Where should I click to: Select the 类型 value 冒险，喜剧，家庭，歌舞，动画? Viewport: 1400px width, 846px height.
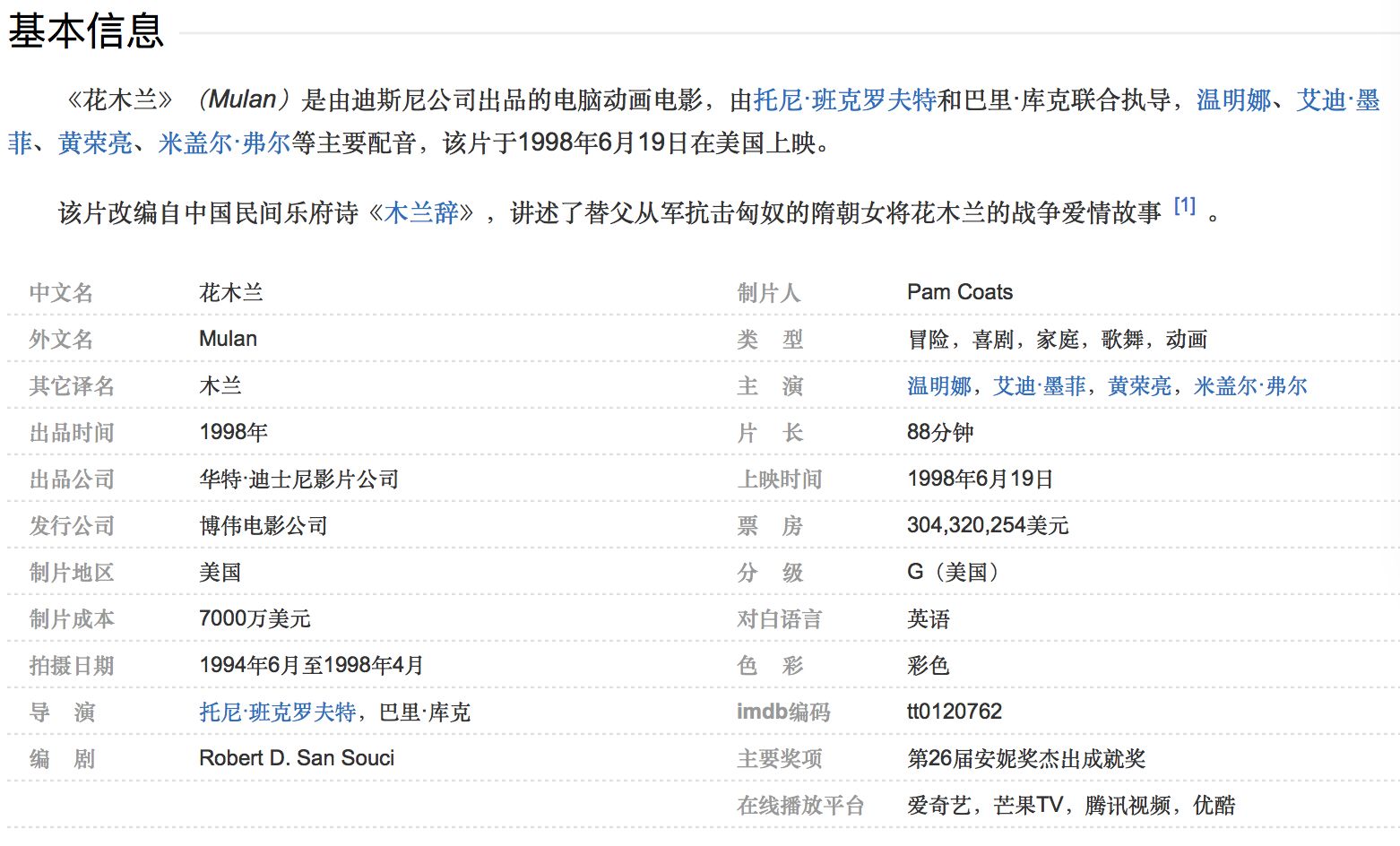coord(1058,340)
